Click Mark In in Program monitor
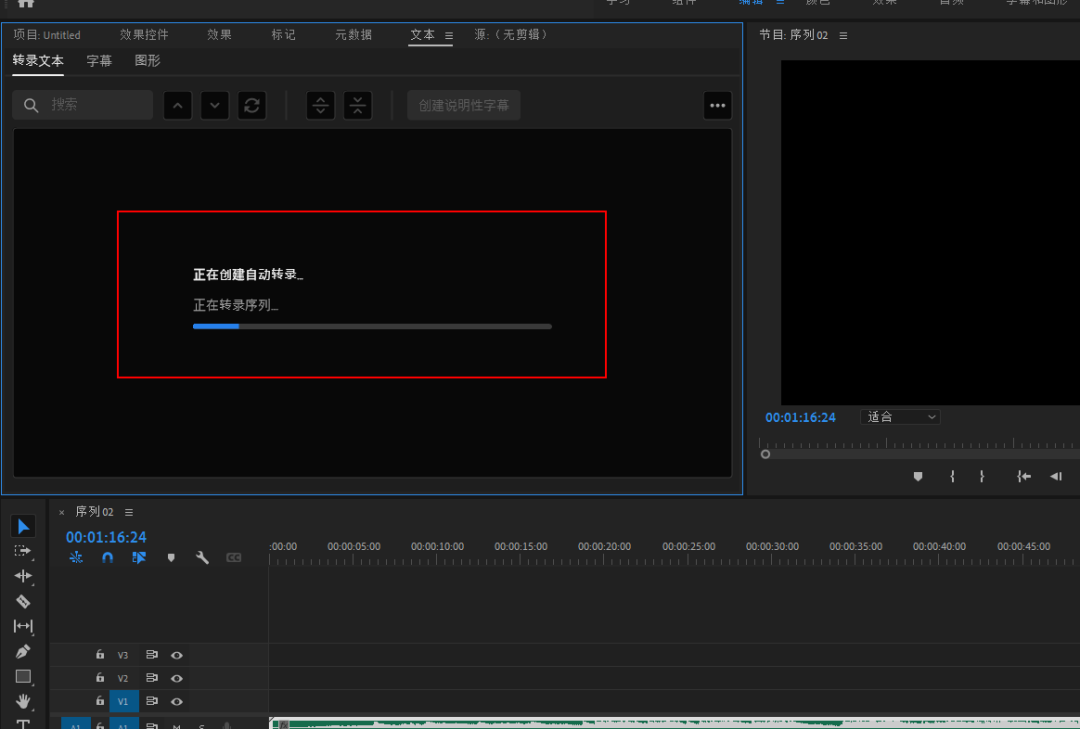Image resolution: width=1080 pixels, height=729 pixels. click(952, 476)
